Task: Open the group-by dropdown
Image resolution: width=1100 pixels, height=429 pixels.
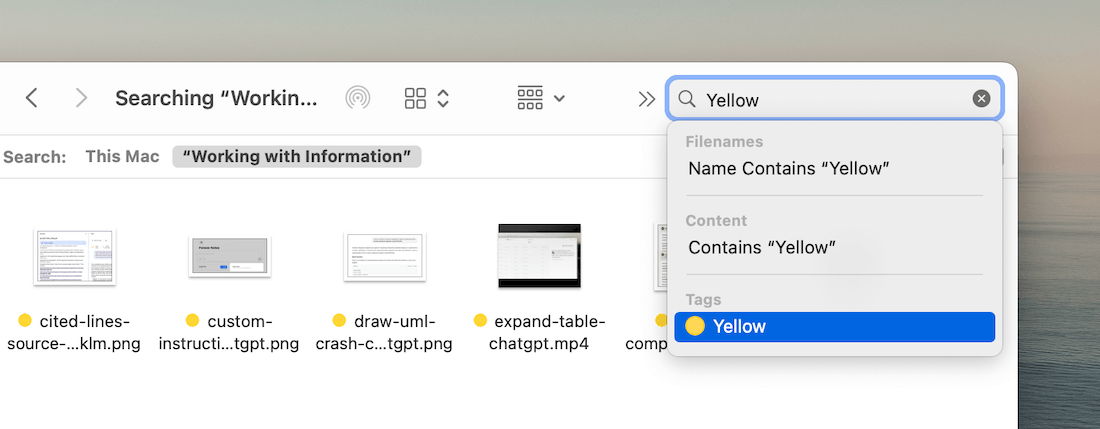Action: [x=541, y=98]
